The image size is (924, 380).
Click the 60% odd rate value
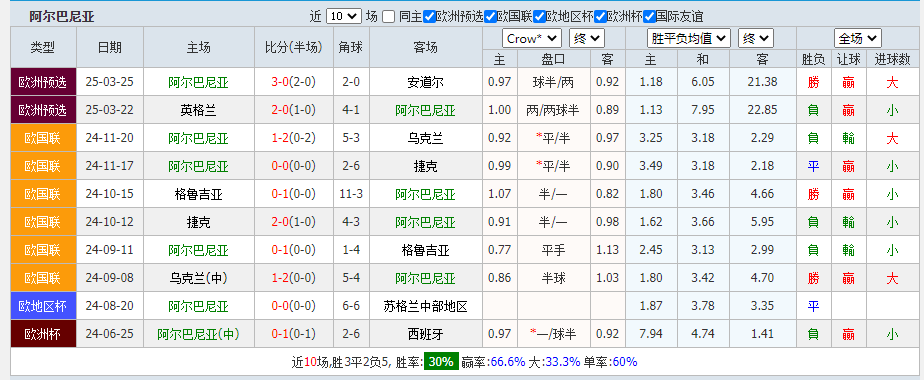tap(625, 362)
